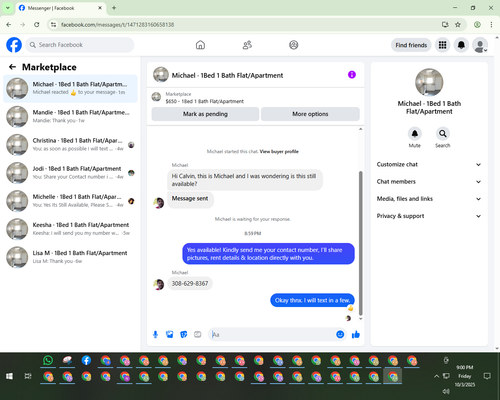Search in conversation magnifier icon
The width and height of the screenshot is (500, 400).
[x=443, y=134]
